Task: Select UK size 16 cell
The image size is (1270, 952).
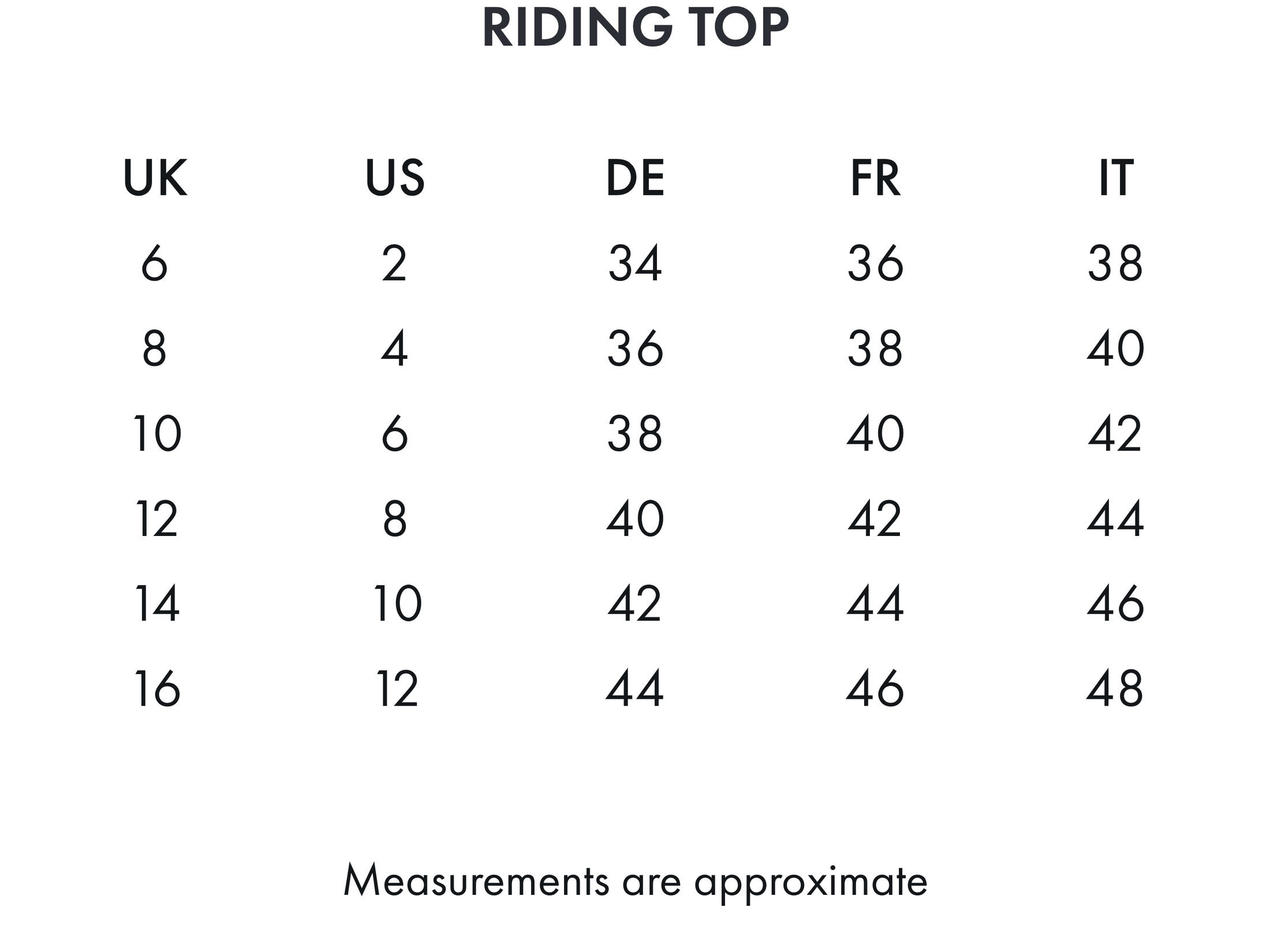Action: click(x=157, y=688)
